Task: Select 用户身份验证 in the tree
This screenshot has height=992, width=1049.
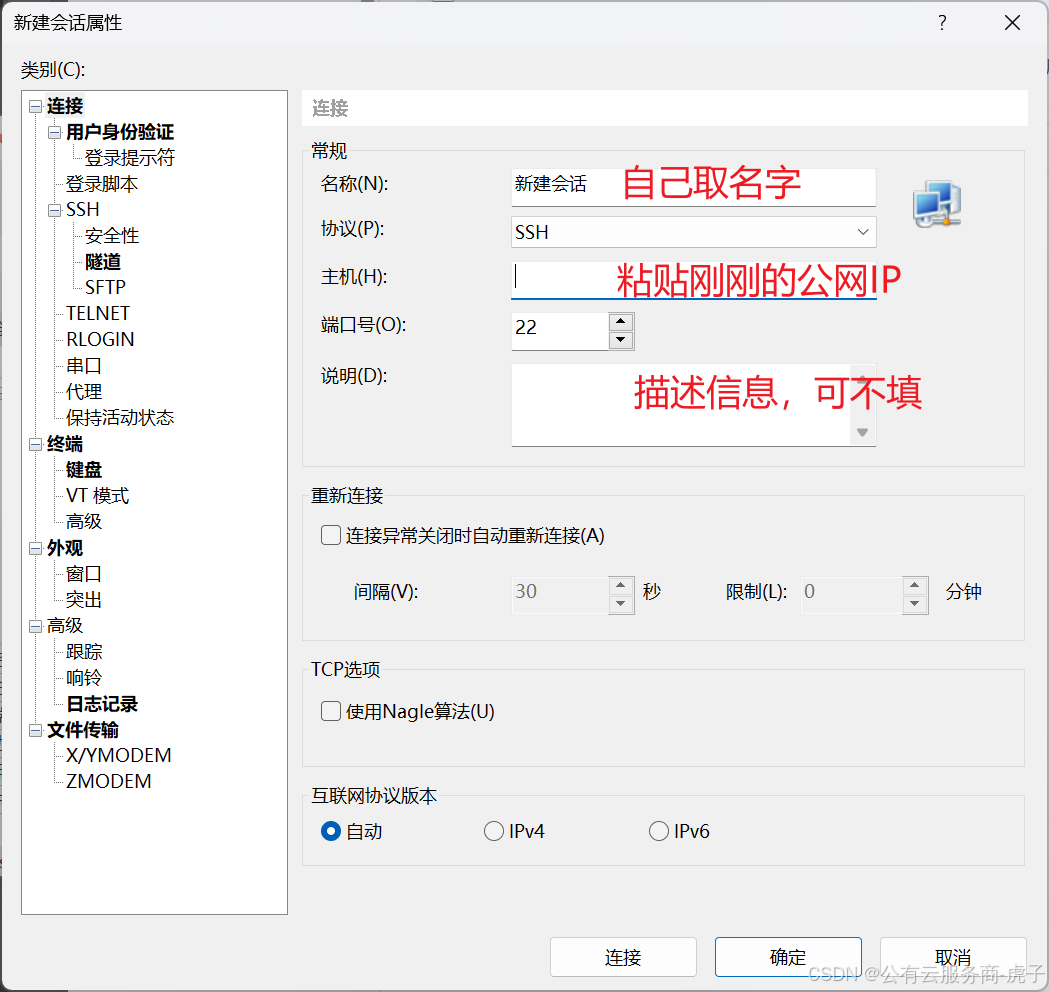Action: pos(120,132)
